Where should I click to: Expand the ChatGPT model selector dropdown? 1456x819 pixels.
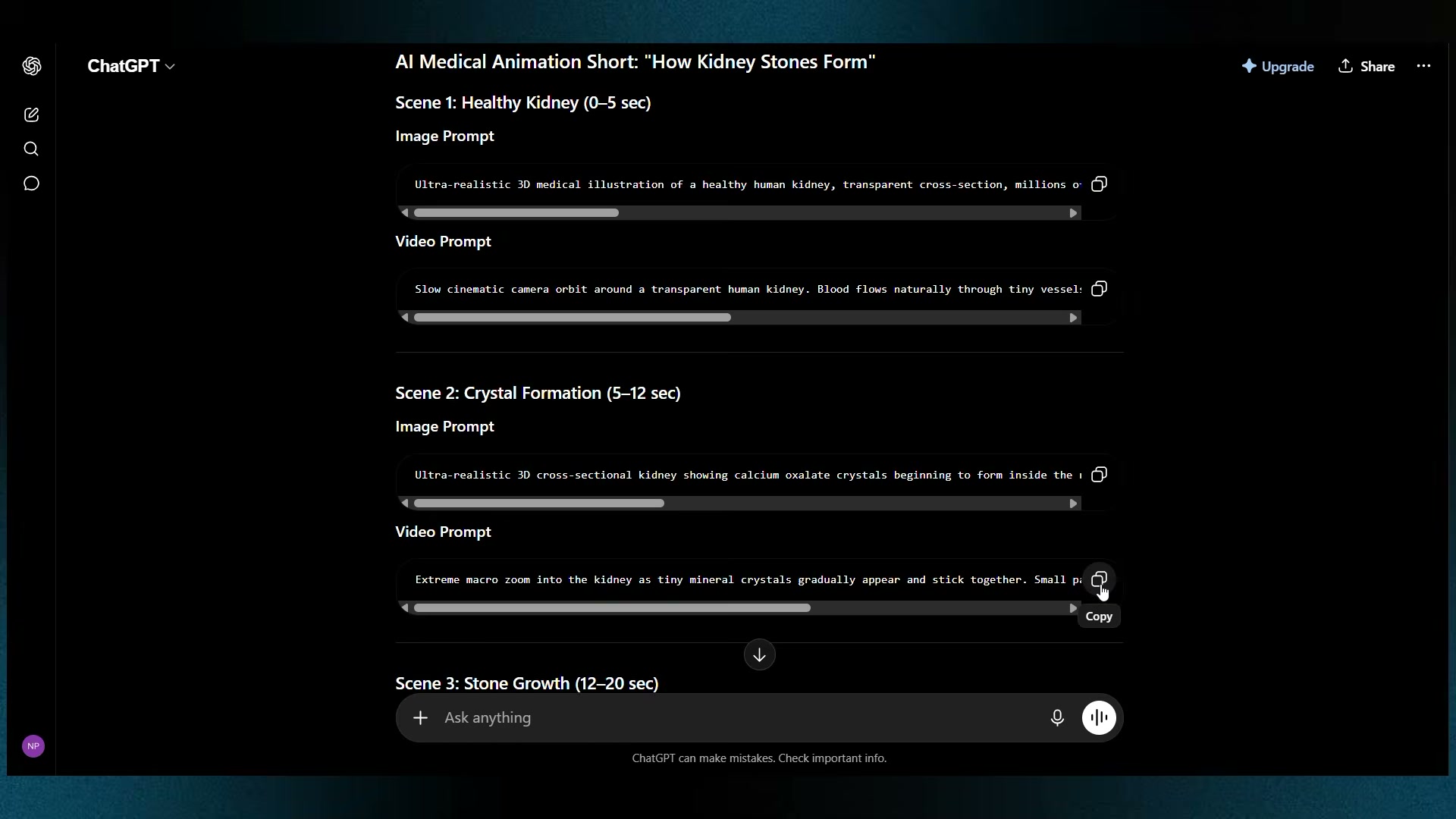[131, 66]
